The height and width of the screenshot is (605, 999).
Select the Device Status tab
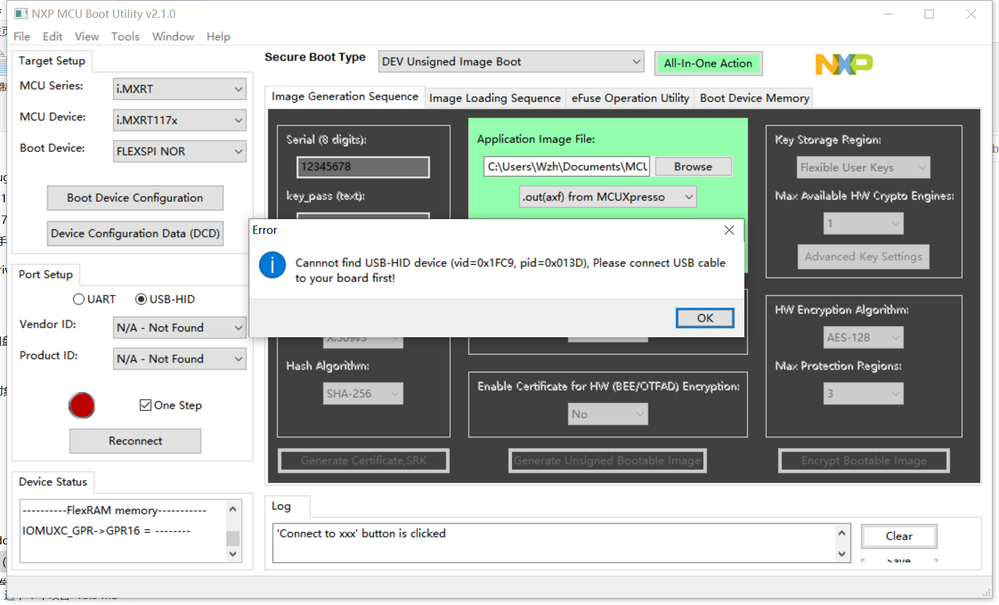click(53, 482)
